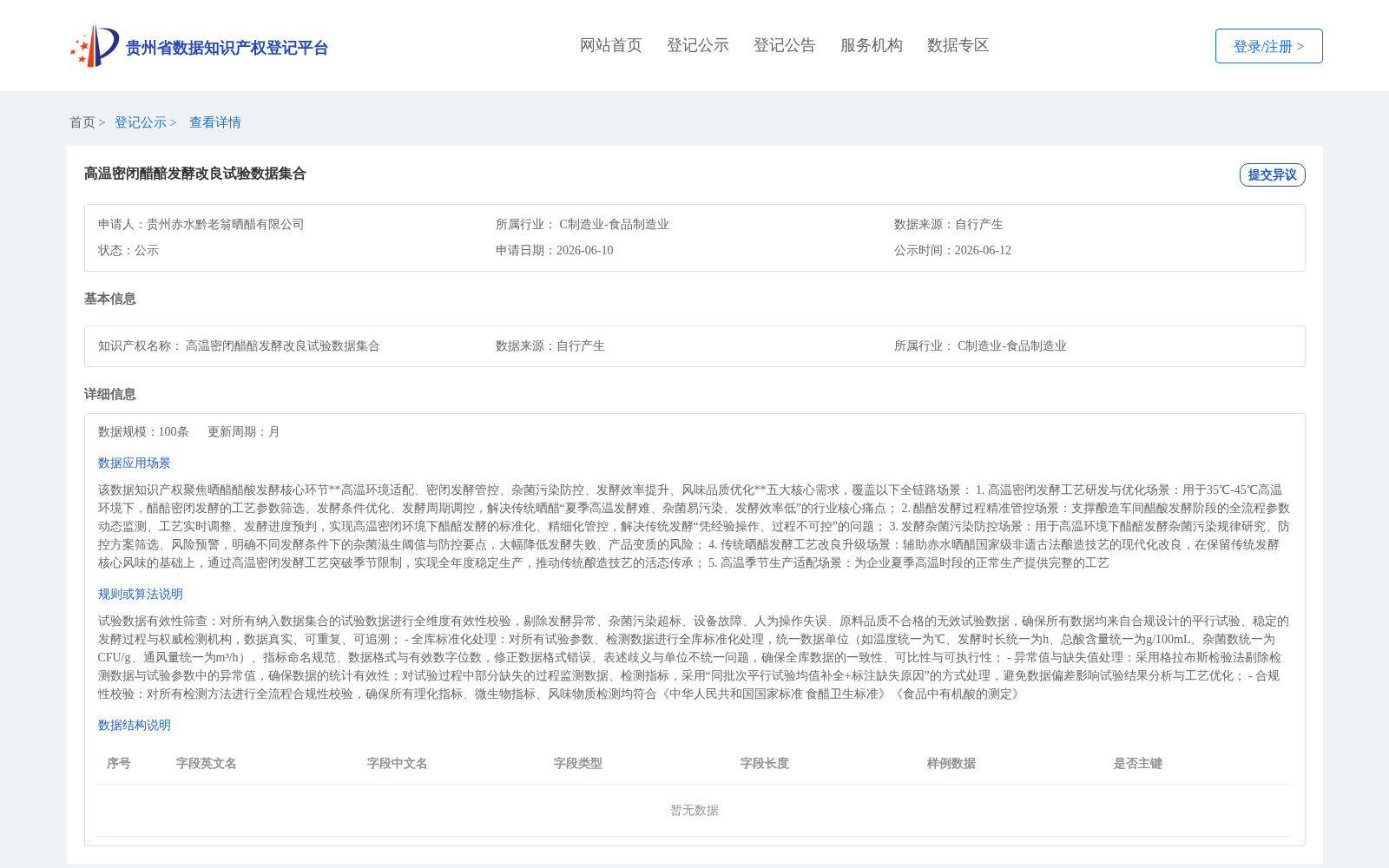Screen dimensions: 1389x868
Task: Click 首页 breadcrumb
Action: [x=82, y=122]
